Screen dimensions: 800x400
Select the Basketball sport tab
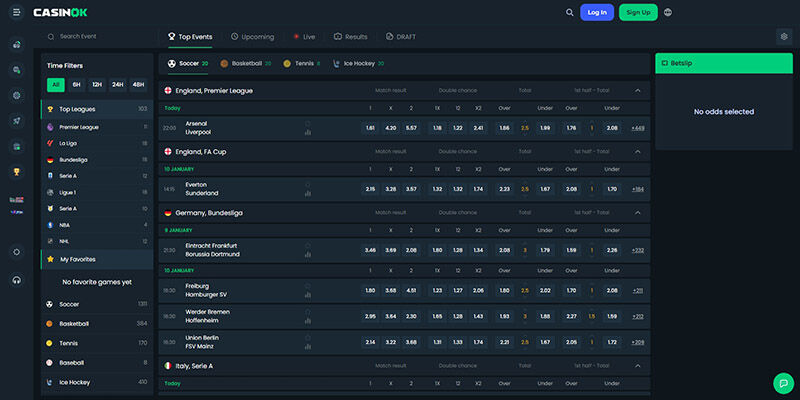point(245,64)
